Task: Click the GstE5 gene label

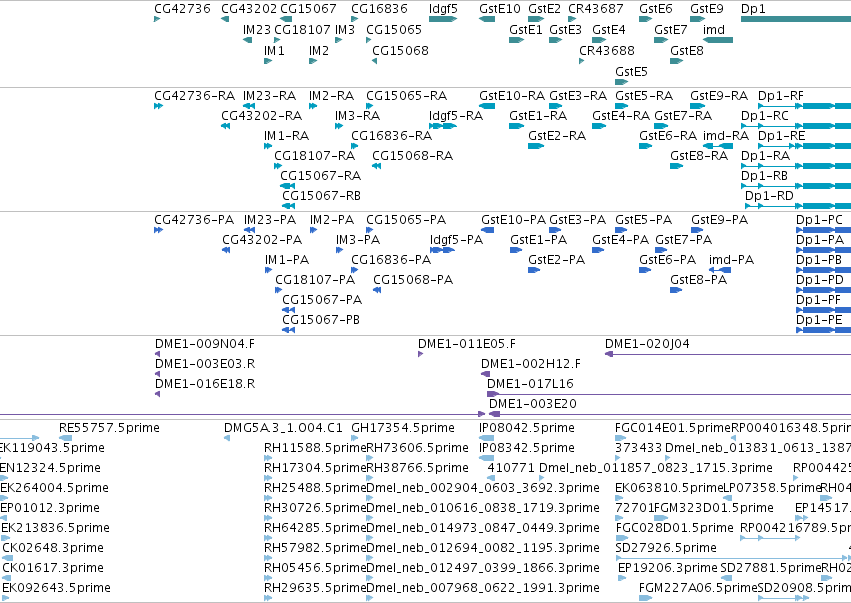Action: point(631,72)
